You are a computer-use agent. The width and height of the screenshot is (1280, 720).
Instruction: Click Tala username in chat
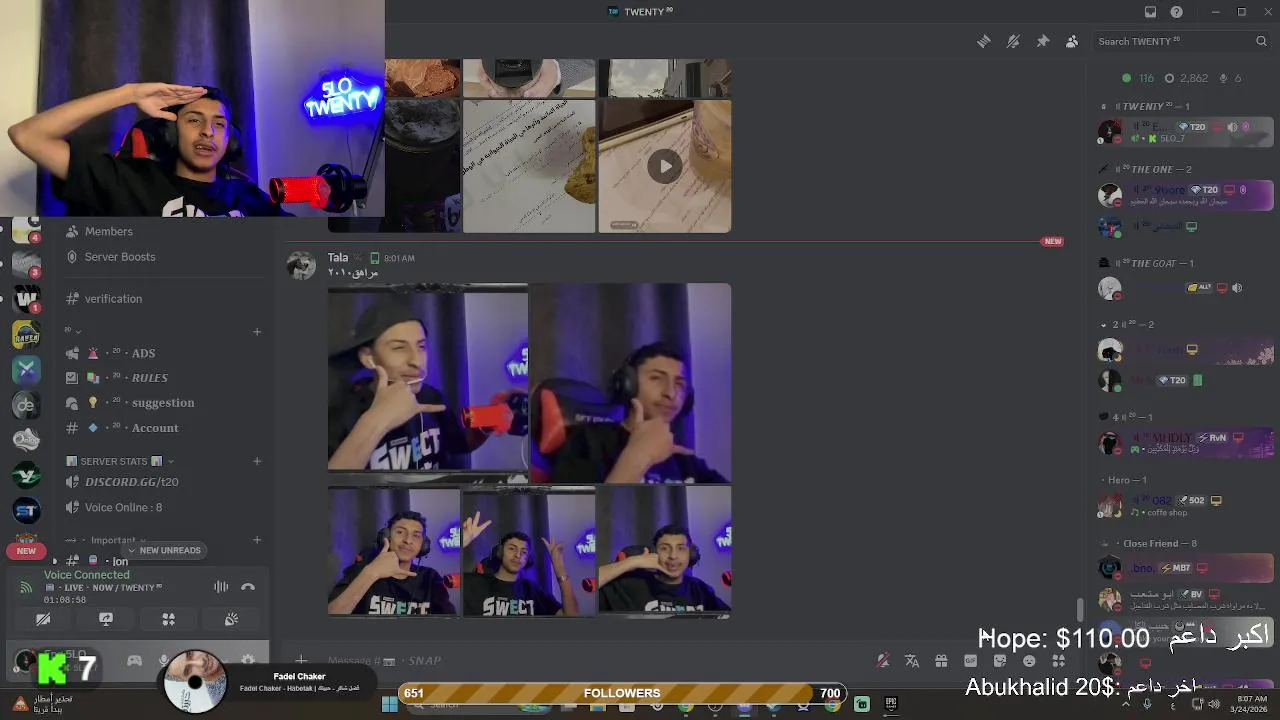[338, 258]
